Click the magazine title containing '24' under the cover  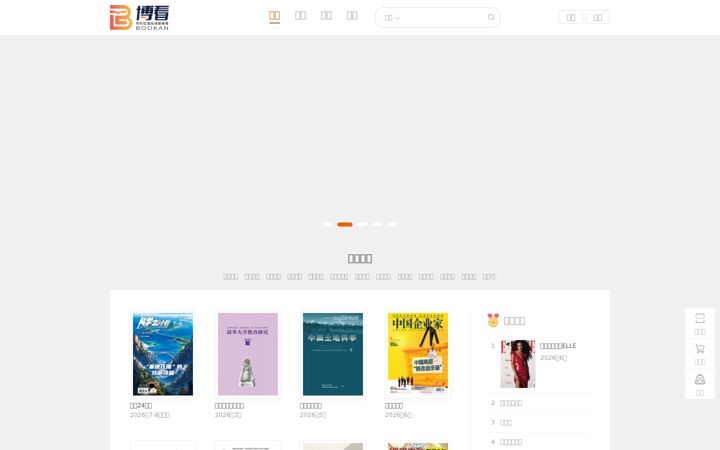click(141, 405)
